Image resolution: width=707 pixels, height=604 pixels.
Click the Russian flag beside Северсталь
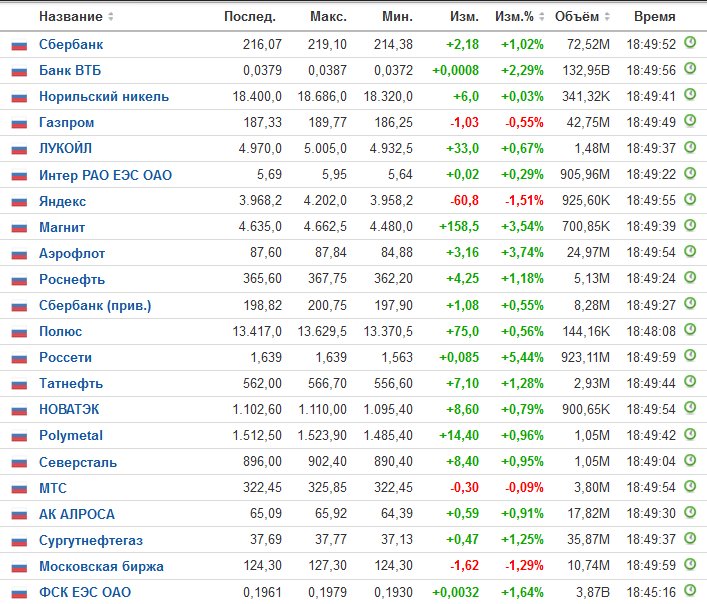(x=19, y=463)
